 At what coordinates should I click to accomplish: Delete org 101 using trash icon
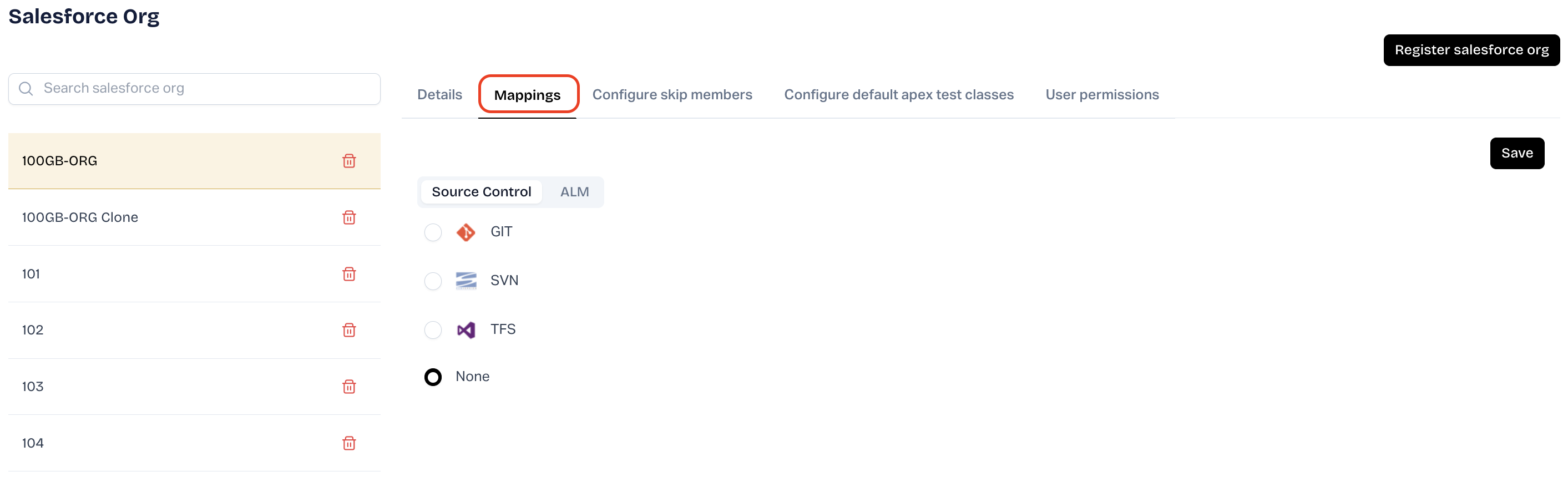(x=349, y=274)
